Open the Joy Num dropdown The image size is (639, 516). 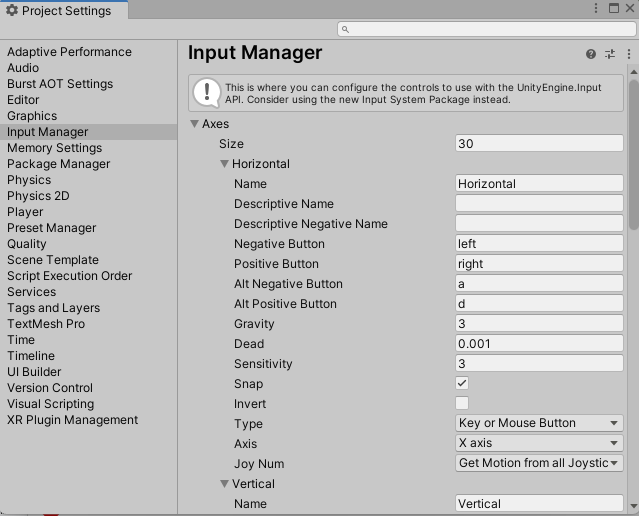tap(539, 463)
